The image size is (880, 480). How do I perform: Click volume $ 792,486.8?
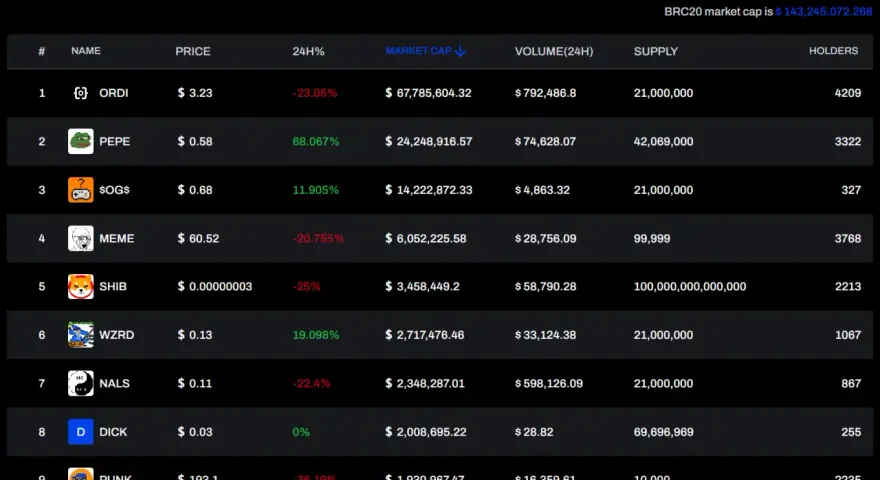point(546,93)
